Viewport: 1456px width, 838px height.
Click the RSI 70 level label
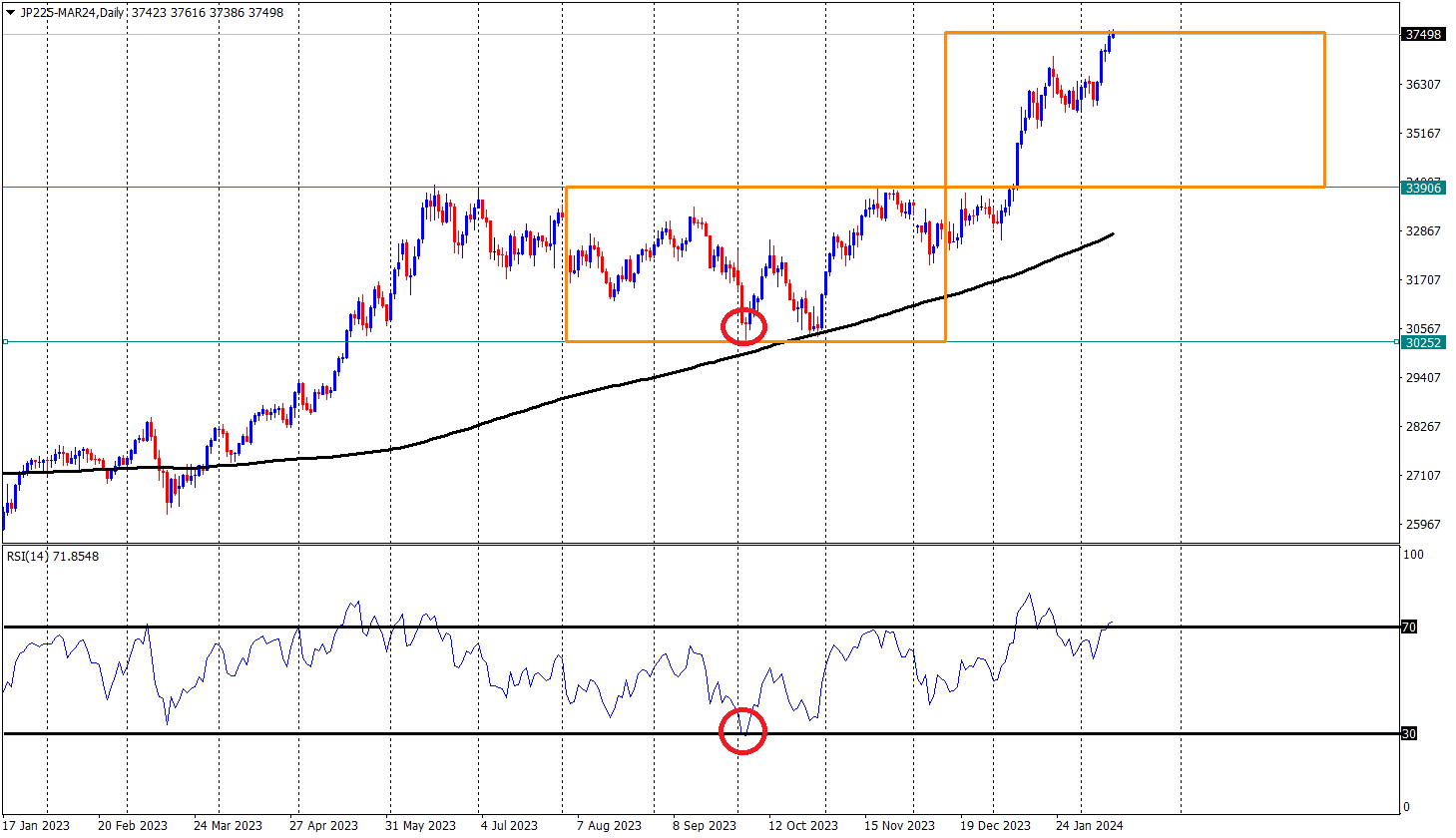[x=1409, y=627]
